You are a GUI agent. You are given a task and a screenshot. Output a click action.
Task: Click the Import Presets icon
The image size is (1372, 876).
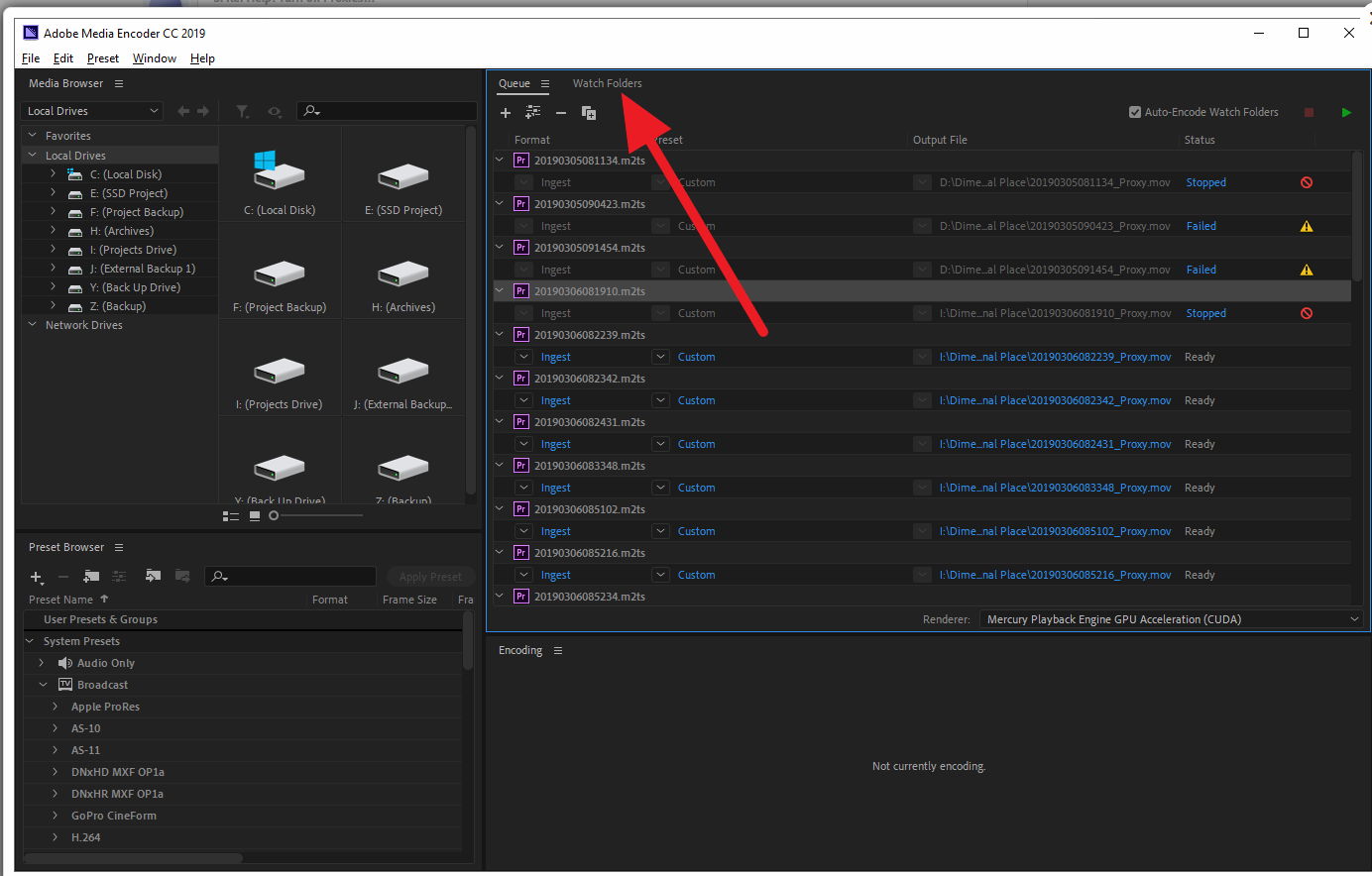[153, 576]
